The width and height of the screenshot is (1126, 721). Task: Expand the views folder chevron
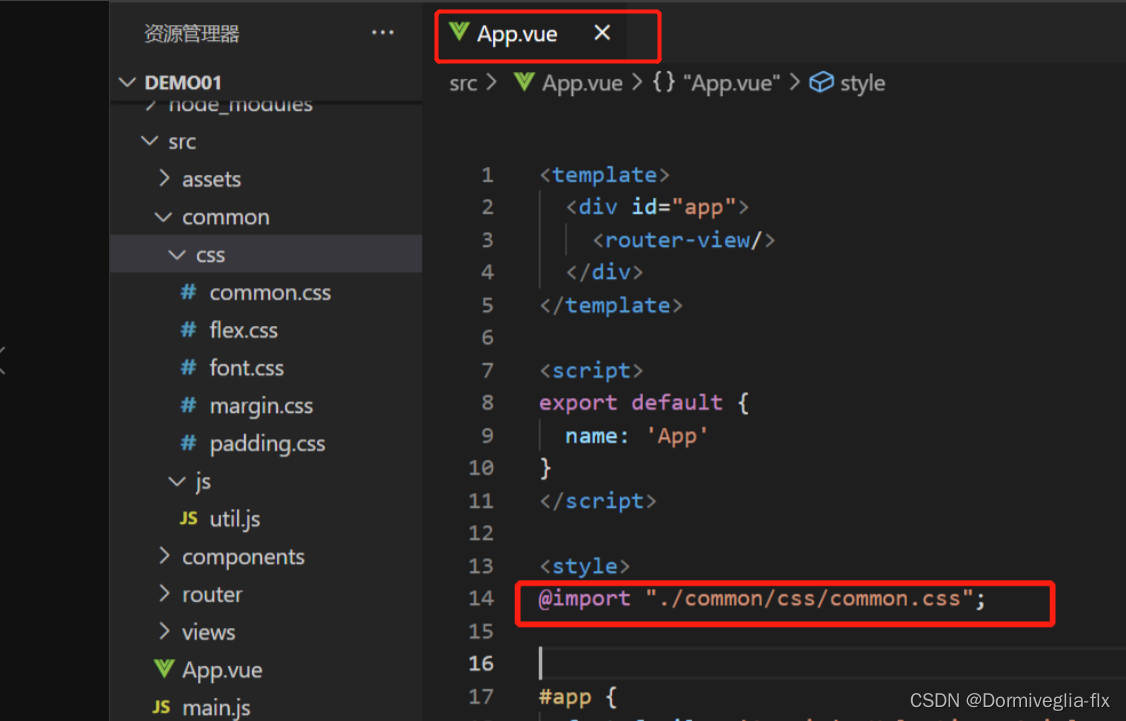(x=164, y=632)
